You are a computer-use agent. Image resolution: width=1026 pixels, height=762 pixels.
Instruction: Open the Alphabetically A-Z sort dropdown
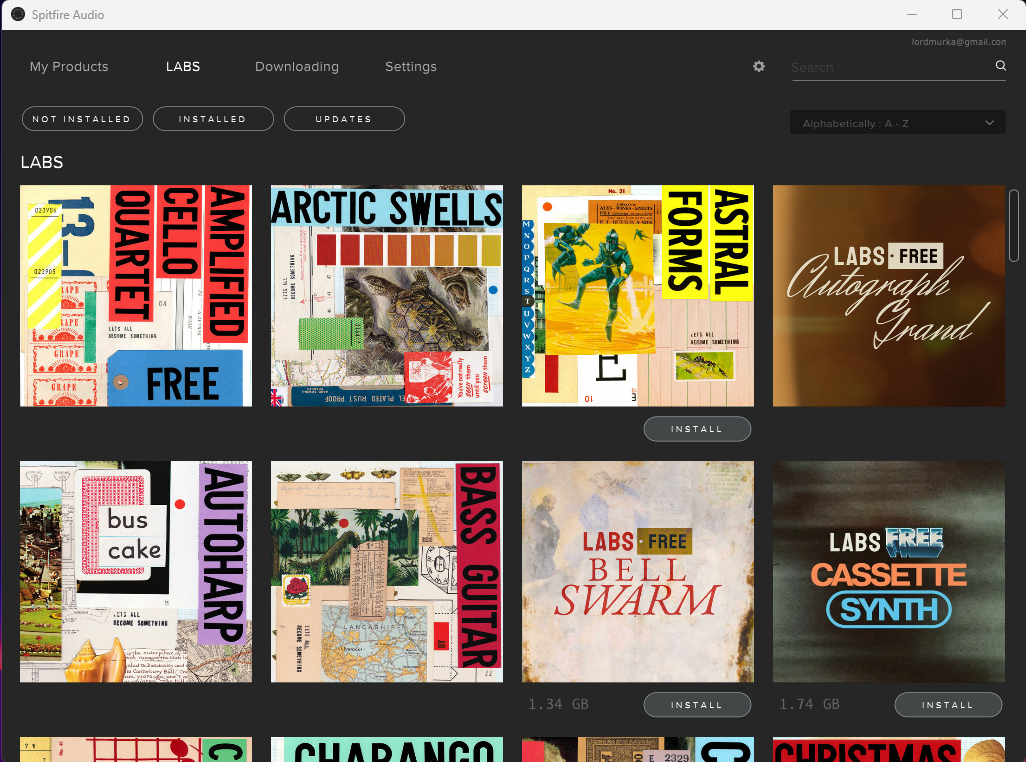click(x=897, y=123)
